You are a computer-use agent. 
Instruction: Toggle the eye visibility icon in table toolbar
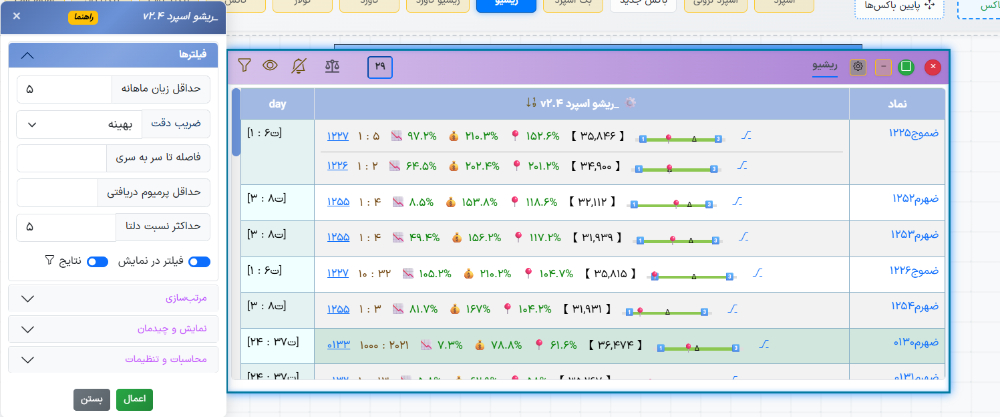point(270,66)
